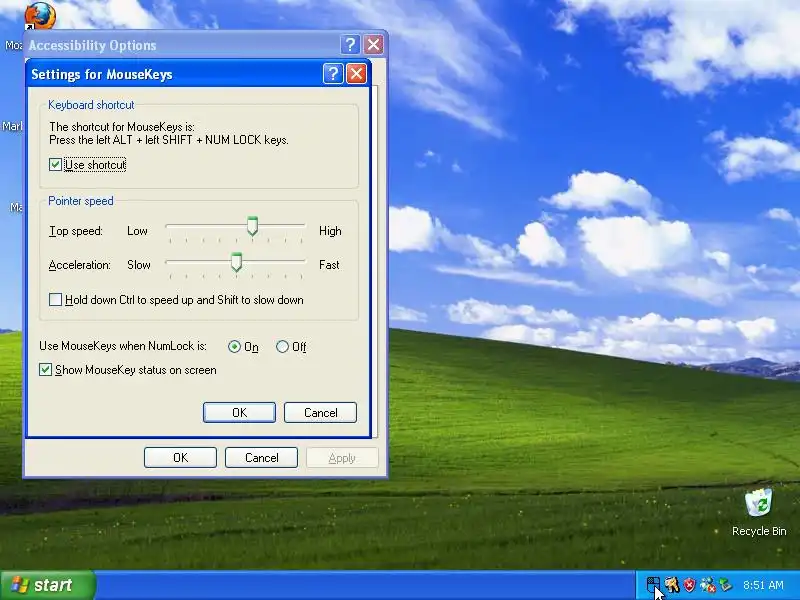Click Cancel in Settings for MouseKeys dialog

click(x=320, y=412)
